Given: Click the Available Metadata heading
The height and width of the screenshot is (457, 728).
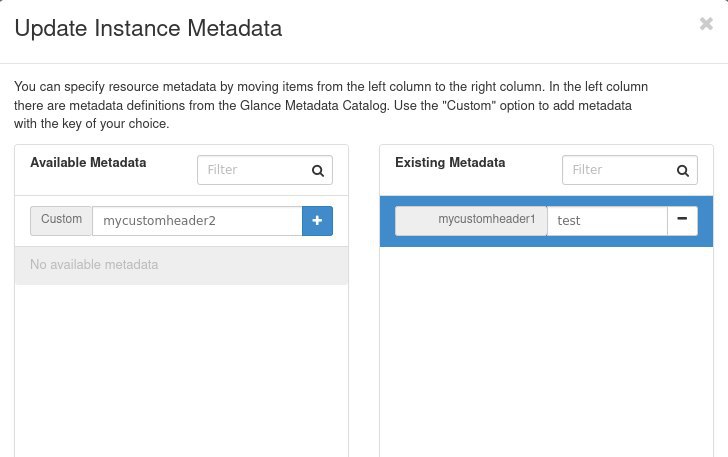Looking at the screenshot, I should point(88,163).
